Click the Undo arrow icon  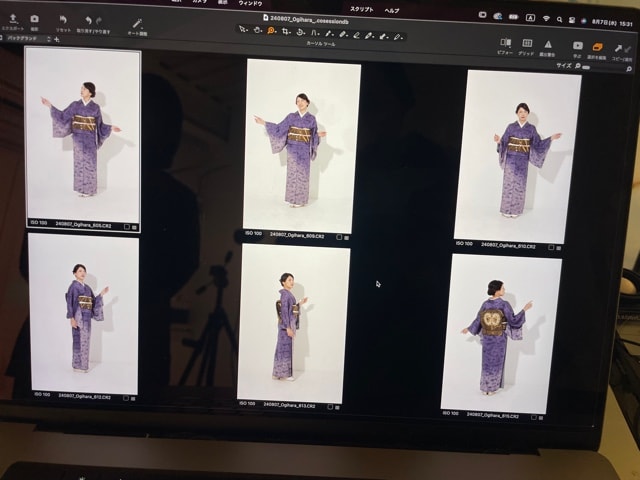pos(88,20)
